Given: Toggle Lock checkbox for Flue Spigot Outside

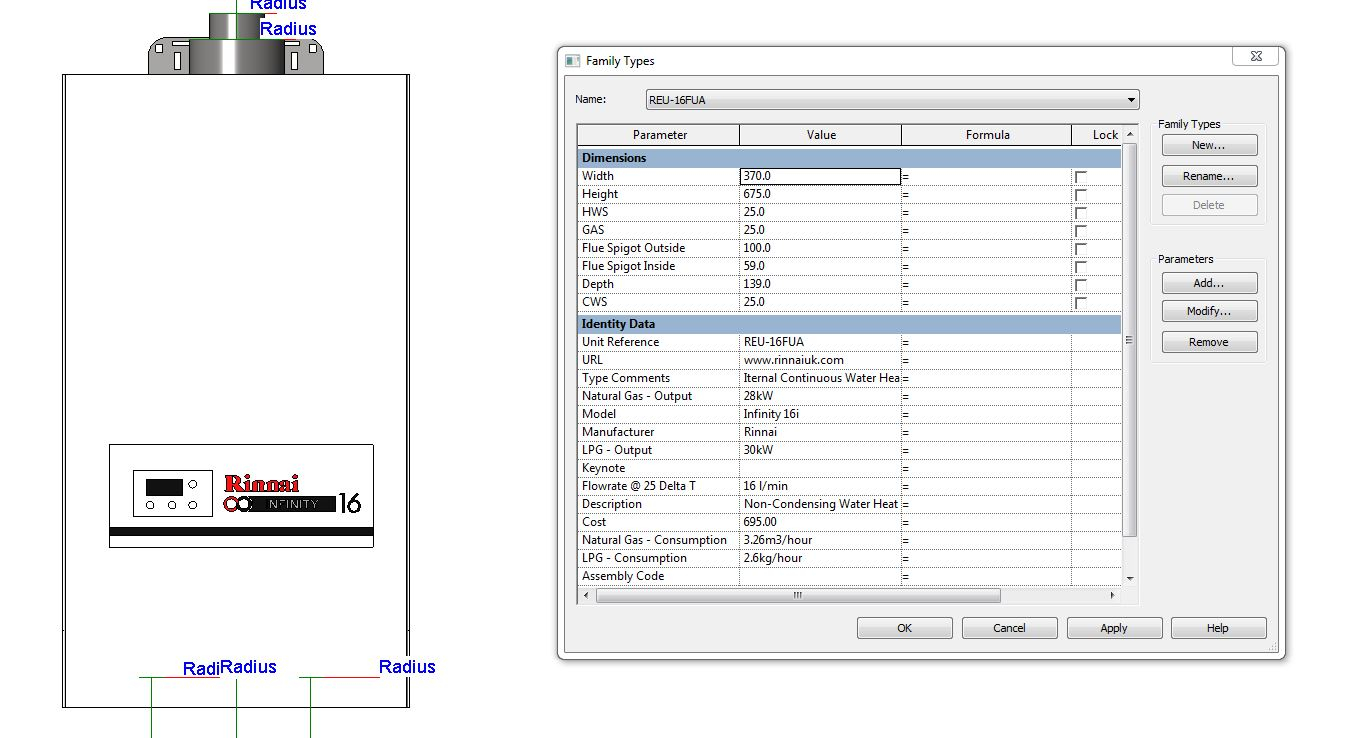Looking at the screenshot, I should (x=1080, y=249).
